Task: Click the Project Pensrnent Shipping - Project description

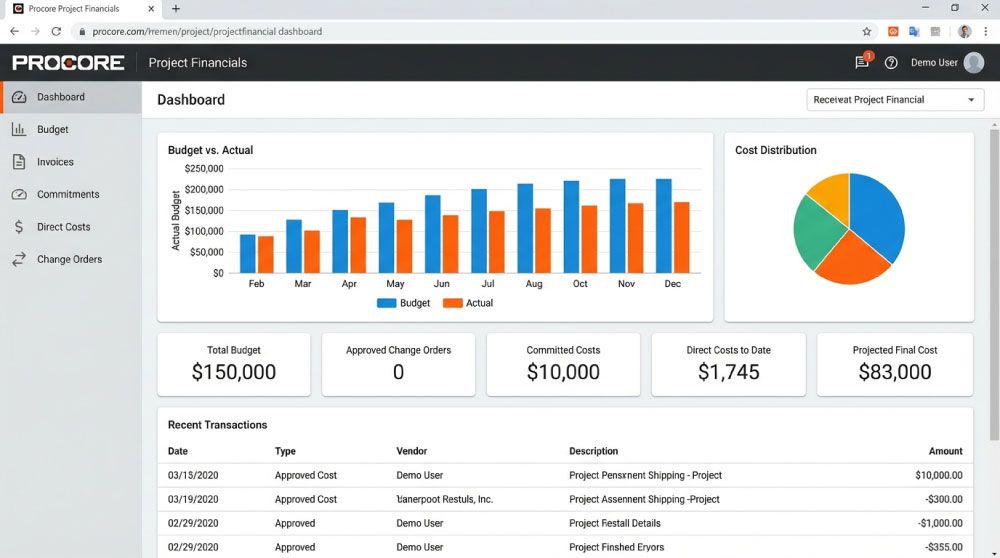Action: pyautogui.click(x=645, y=475)
